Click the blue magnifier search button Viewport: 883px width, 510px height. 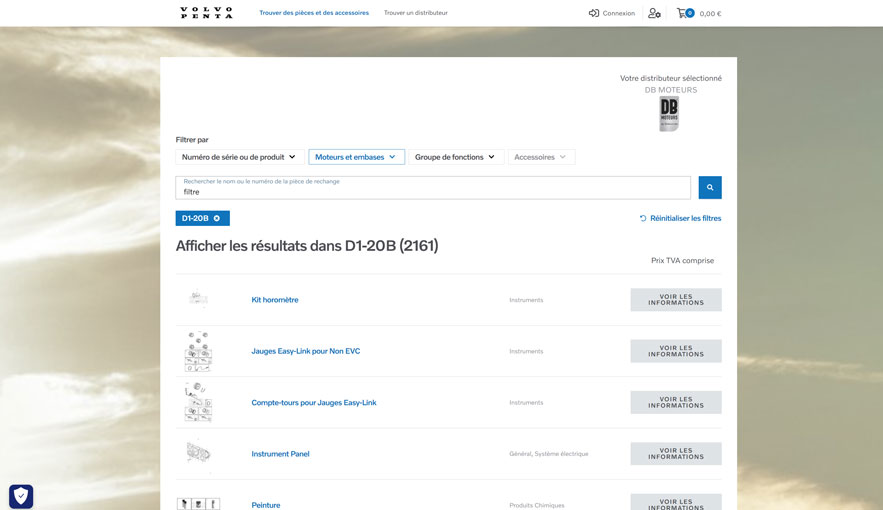709,187
